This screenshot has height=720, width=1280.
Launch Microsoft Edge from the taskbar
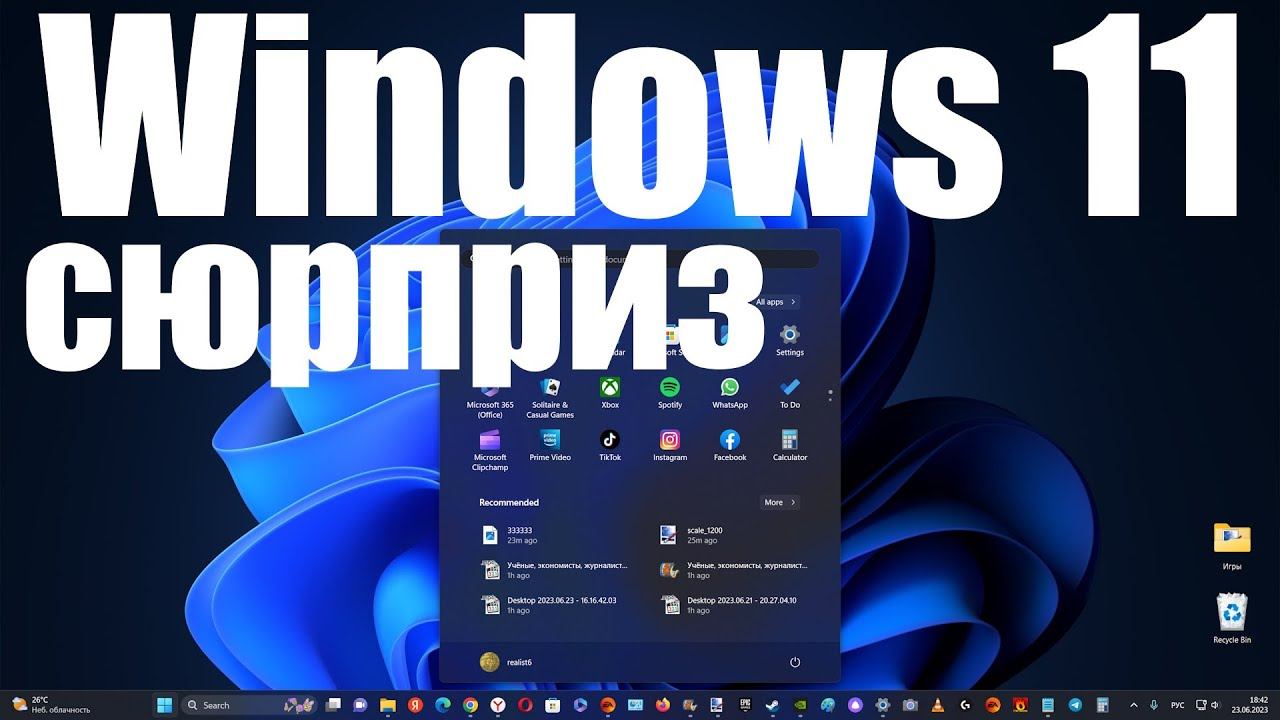(442, 705)
